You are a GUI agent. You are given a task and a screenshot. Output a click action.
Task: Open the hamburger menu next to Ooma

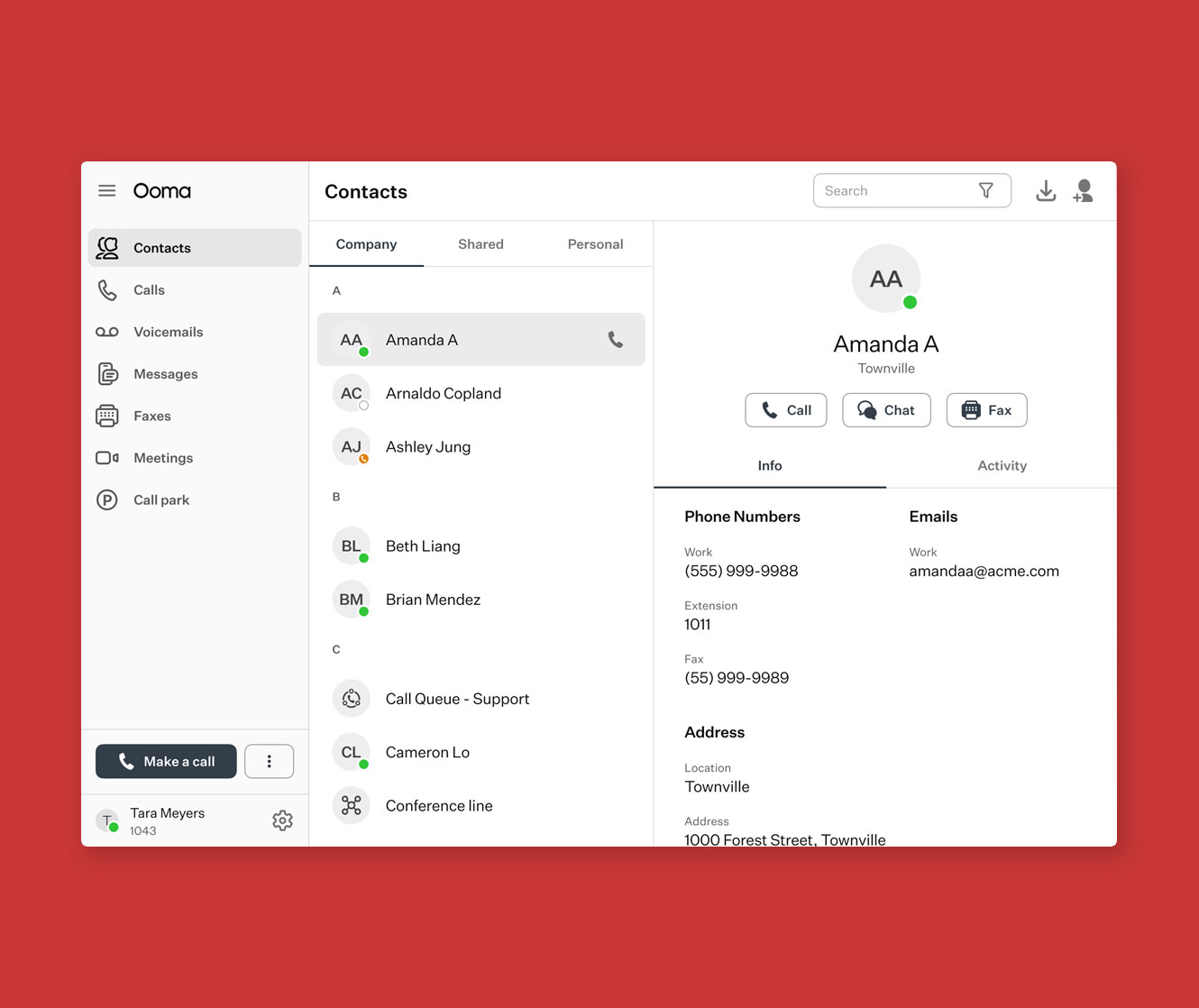tap(107, 191)
